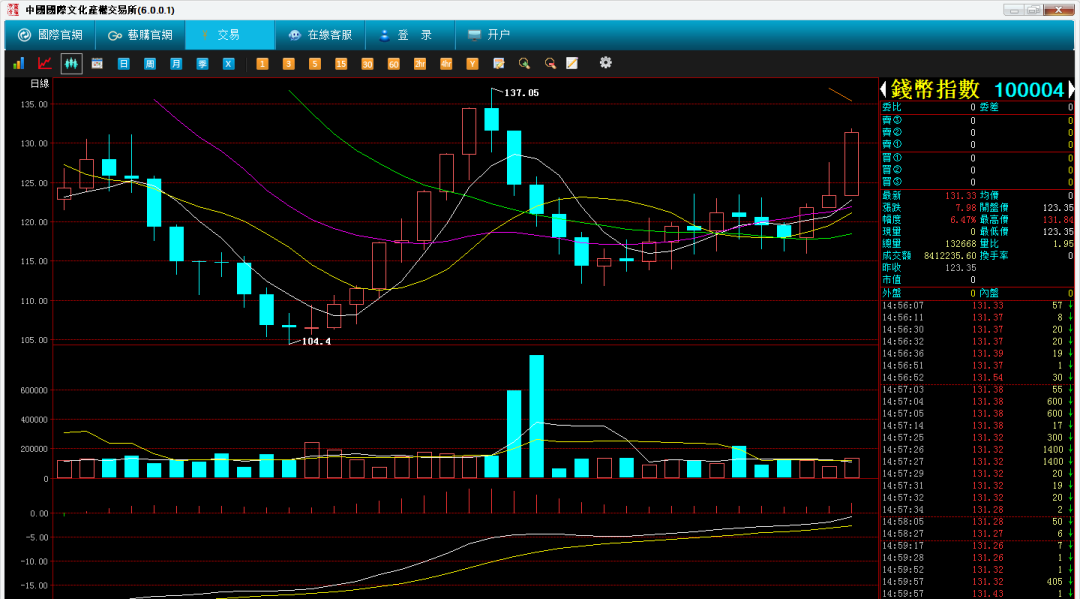Select the 14:59:57 row with 405
This screenshot has height=599, width=1080.
click(977, 582)
